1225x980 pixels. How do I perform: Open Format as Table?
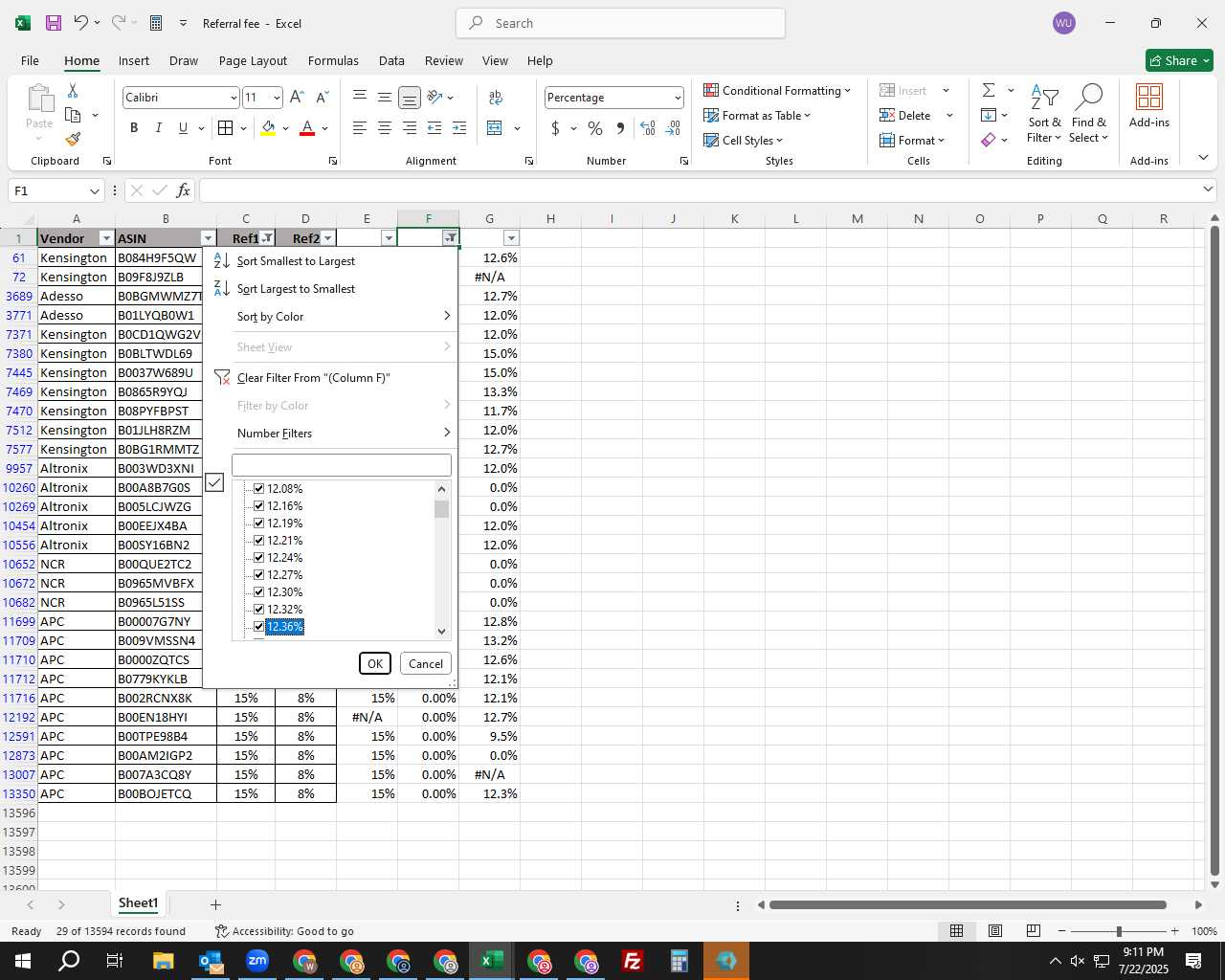(757, 115)
